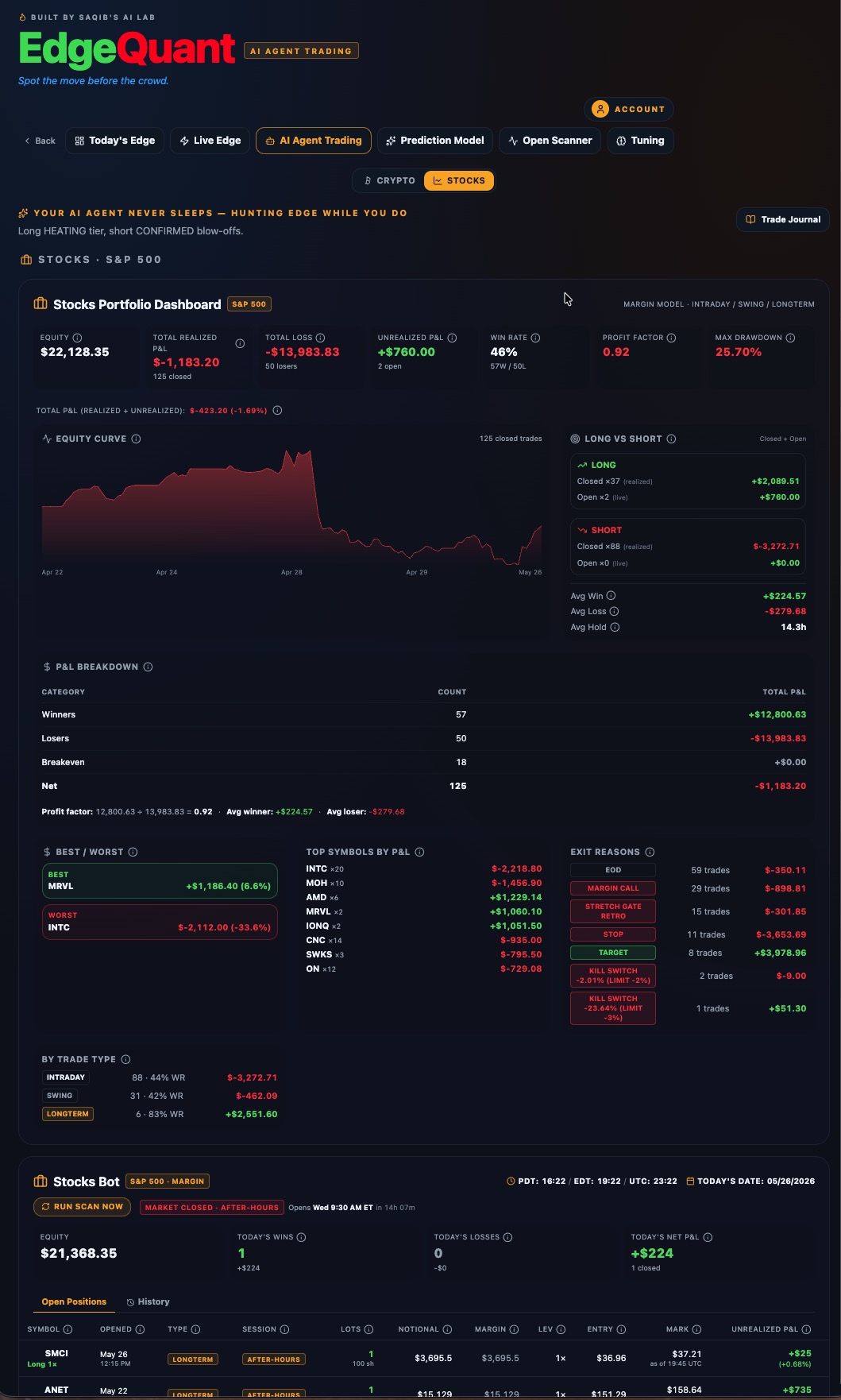The image size is (841, 1400).
Task: Click info icon beside Equity
Action: tap(77, 338)
